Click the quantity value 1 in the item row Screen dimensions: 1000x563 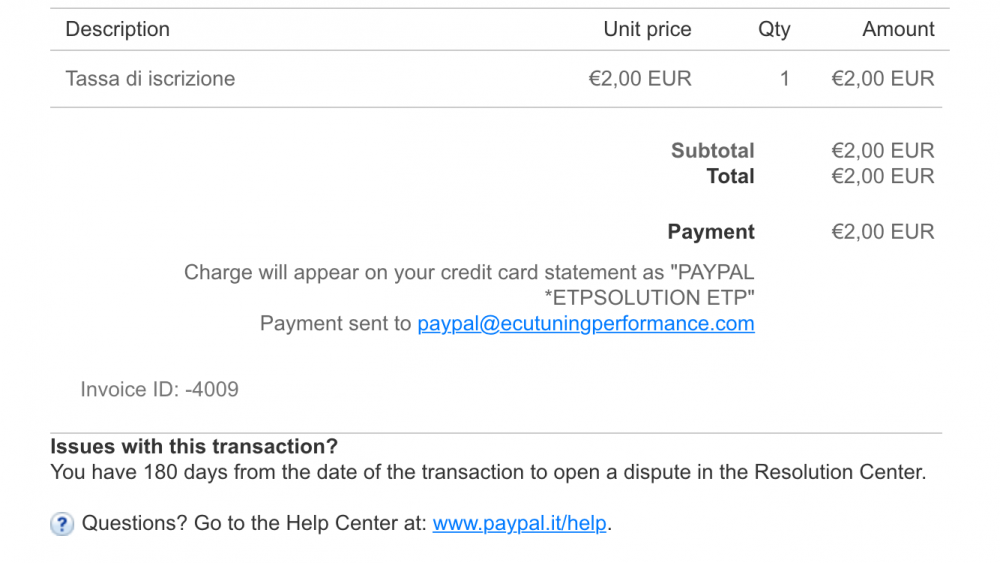click(x=785, y=79)
